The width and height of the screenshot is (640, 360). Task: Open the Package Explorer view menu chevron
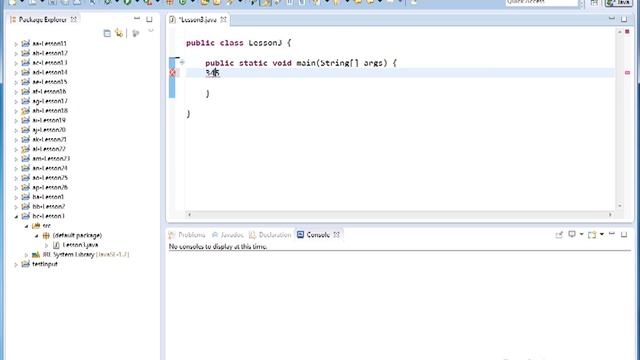(x=151, y=31)
